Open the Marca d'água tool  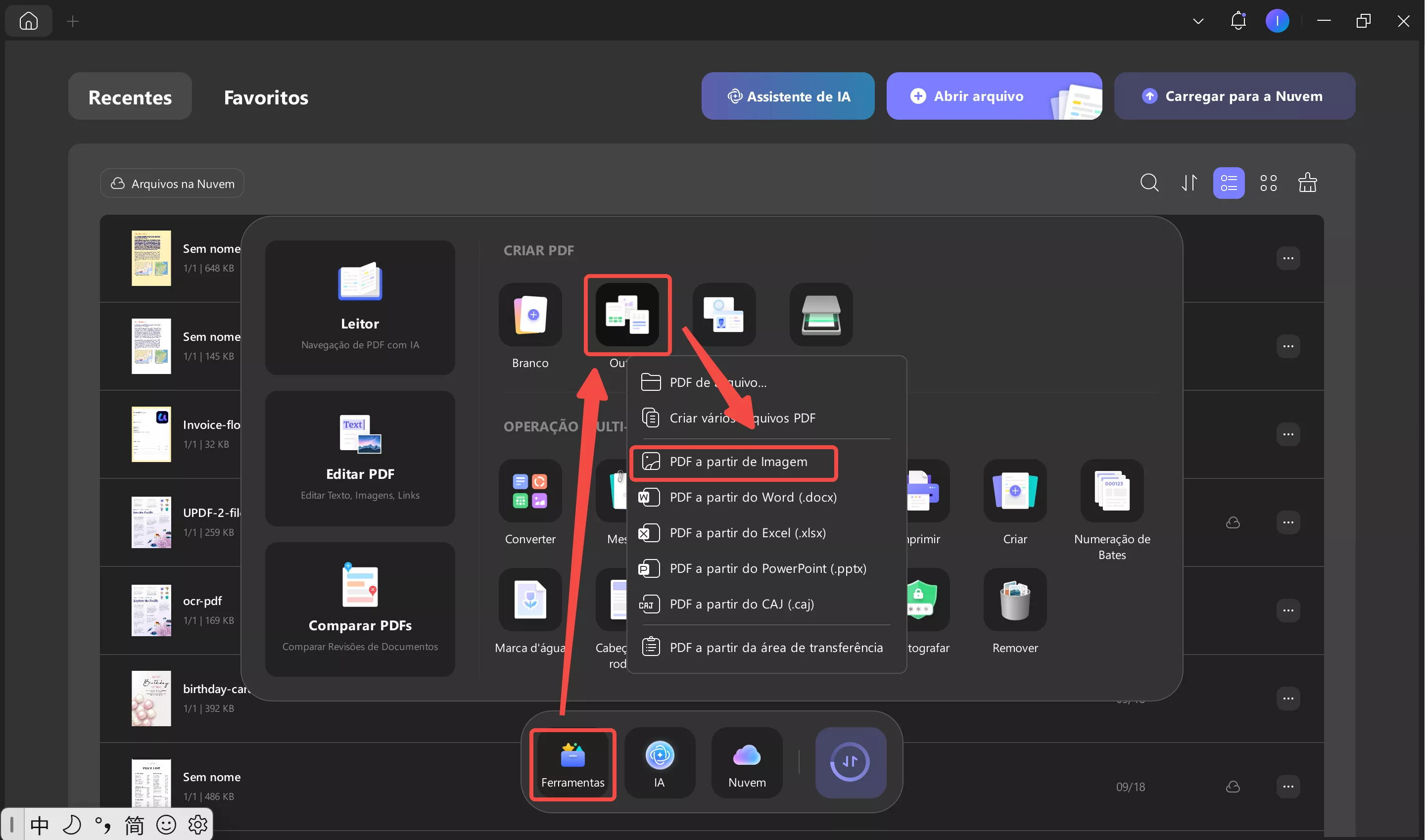(530, 600)
